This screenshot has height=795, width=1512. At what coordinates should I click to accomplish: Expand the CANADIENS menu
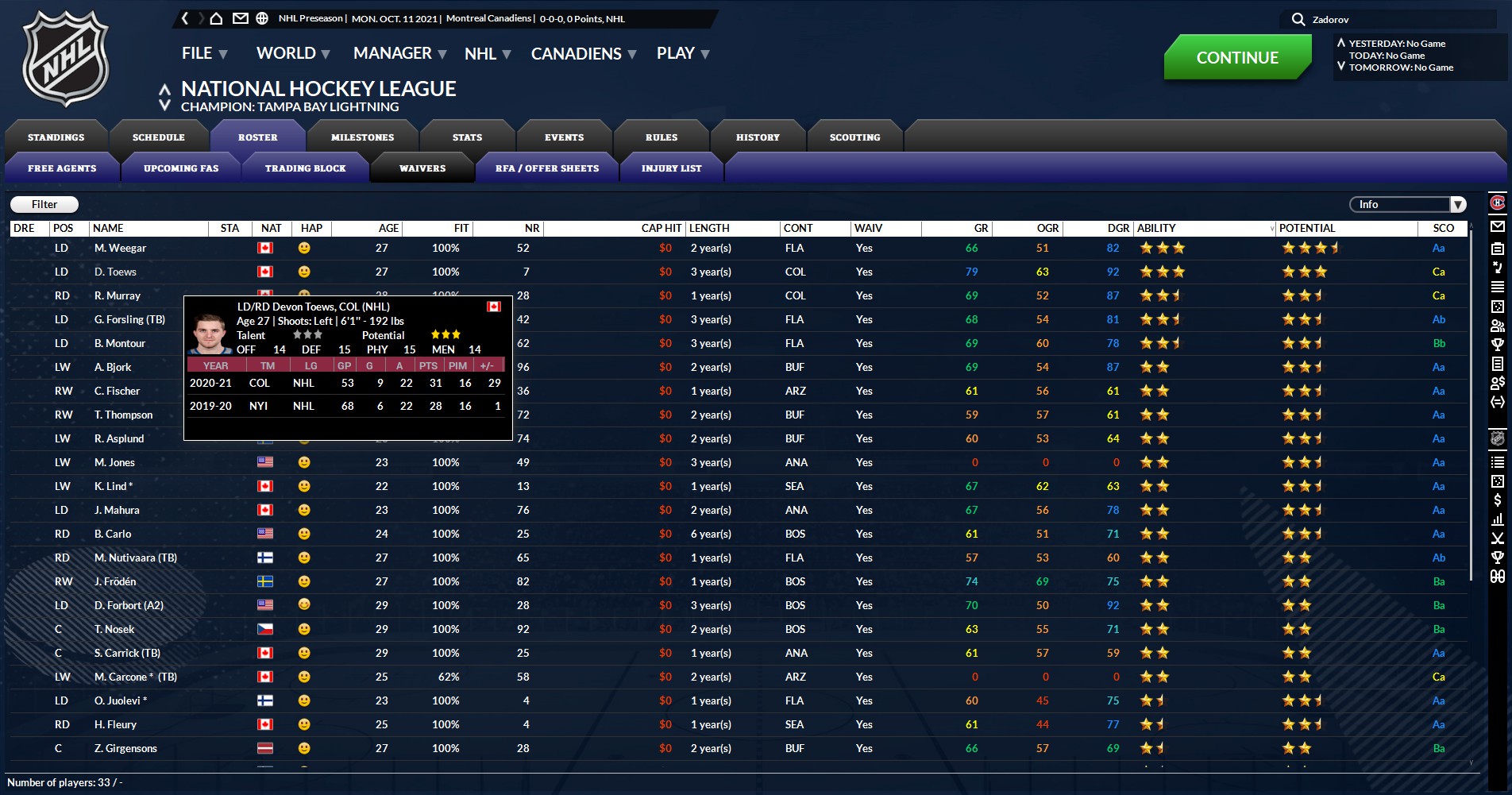coord(584,53)
